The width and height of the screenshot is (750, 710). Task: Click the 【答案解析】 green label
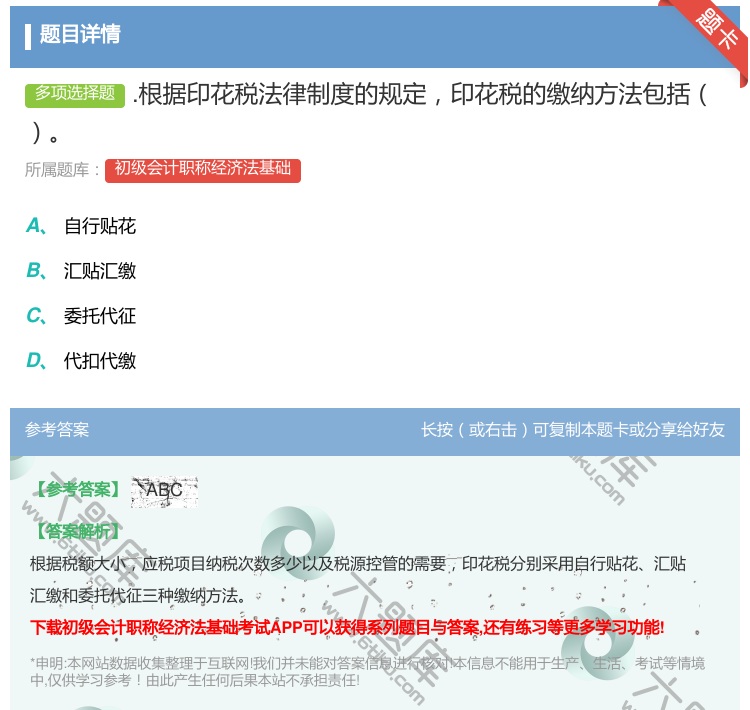coord(77,531)
